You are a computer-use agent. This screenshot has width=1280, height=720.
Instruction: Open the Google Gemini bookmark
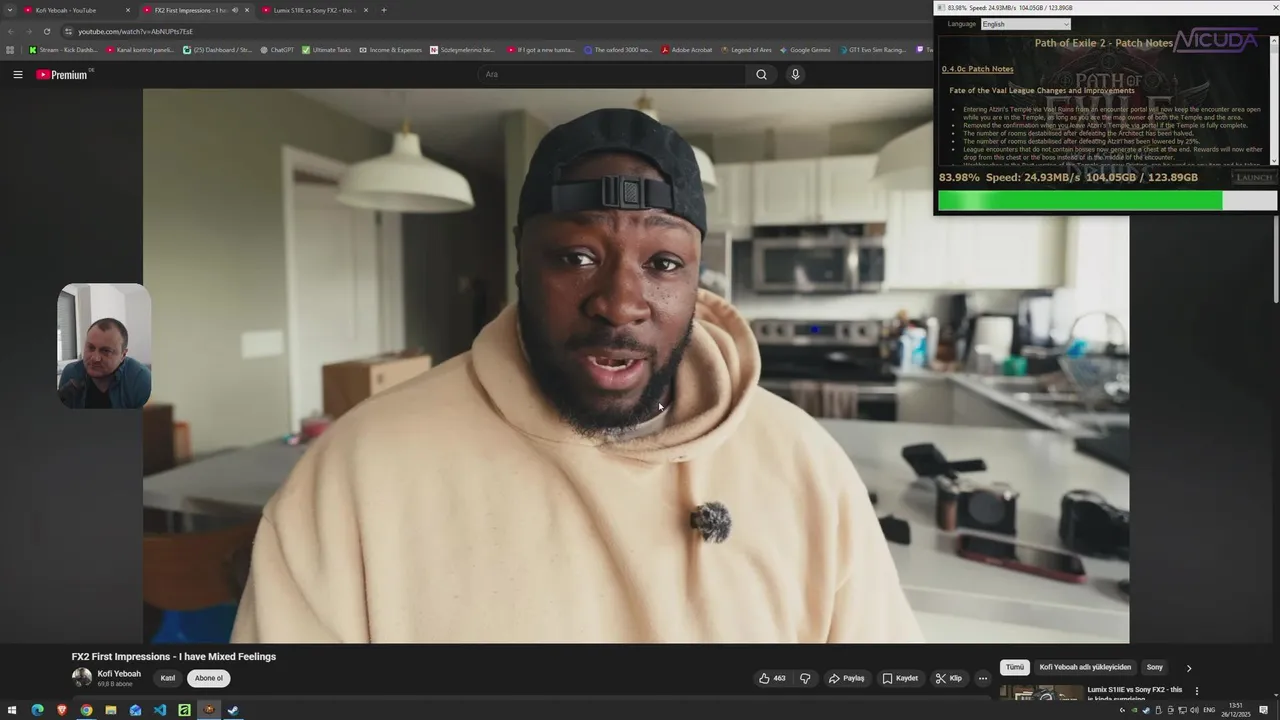tap(805, 50)
